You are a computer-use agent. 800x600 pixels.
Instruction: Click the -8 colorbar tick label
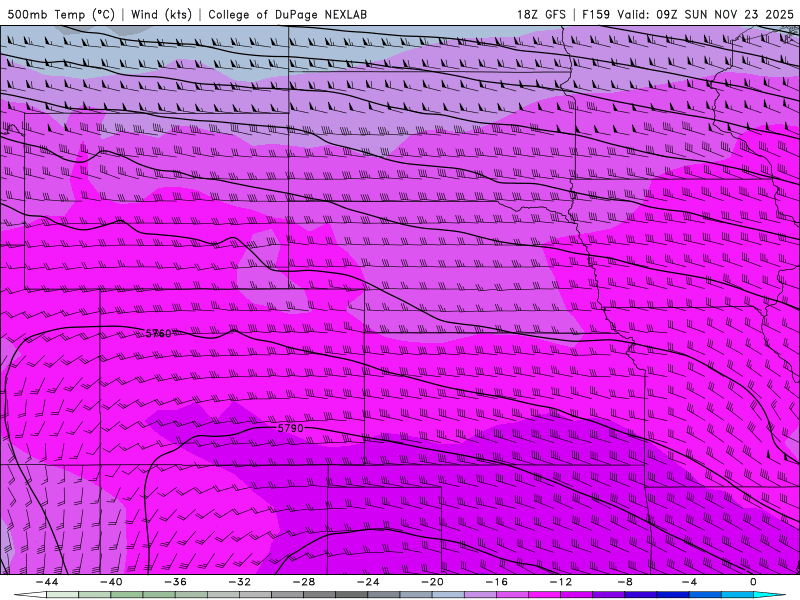click(x=626, y=582)
